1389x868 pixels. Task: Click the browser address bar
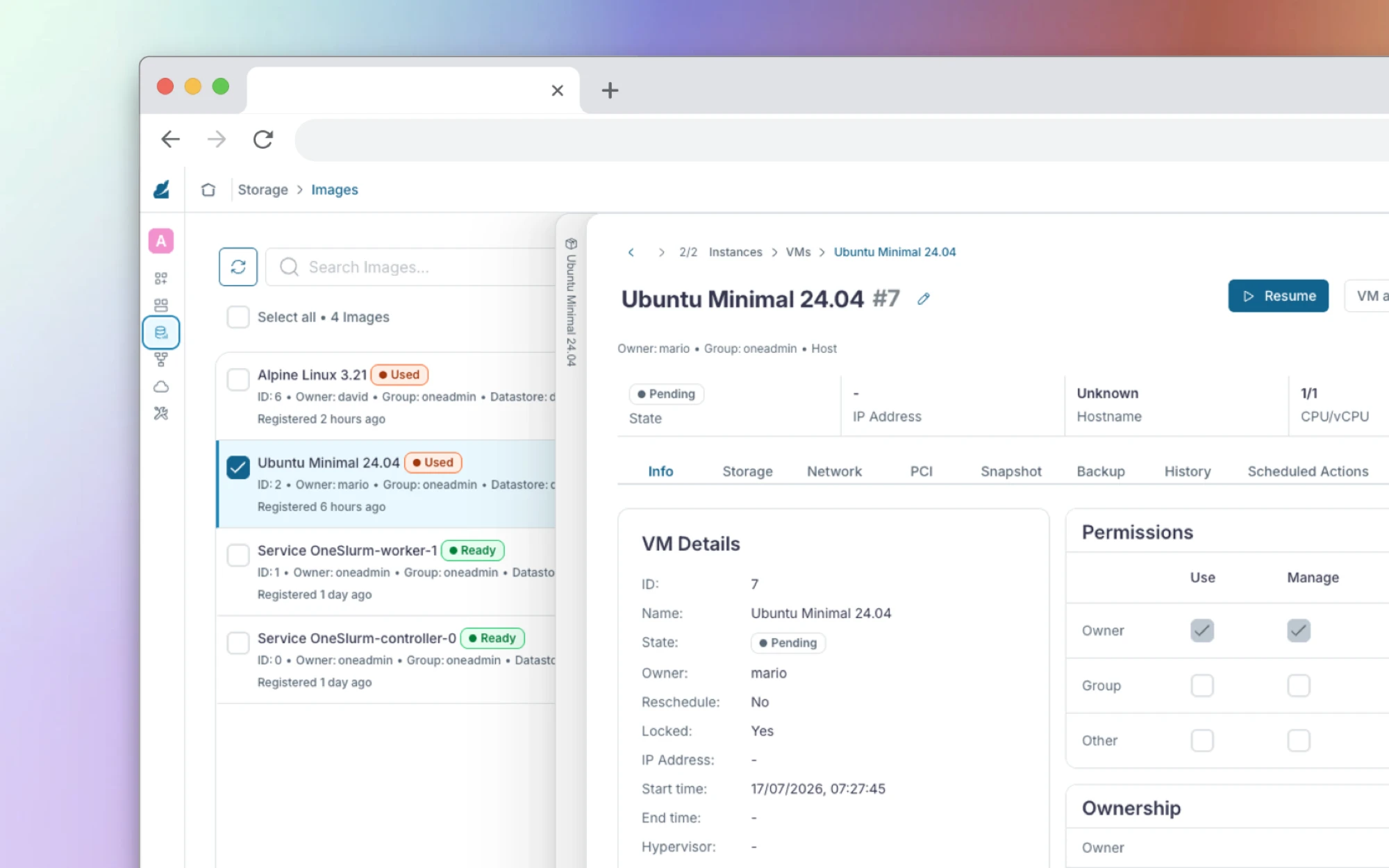(x=840, y=140)
